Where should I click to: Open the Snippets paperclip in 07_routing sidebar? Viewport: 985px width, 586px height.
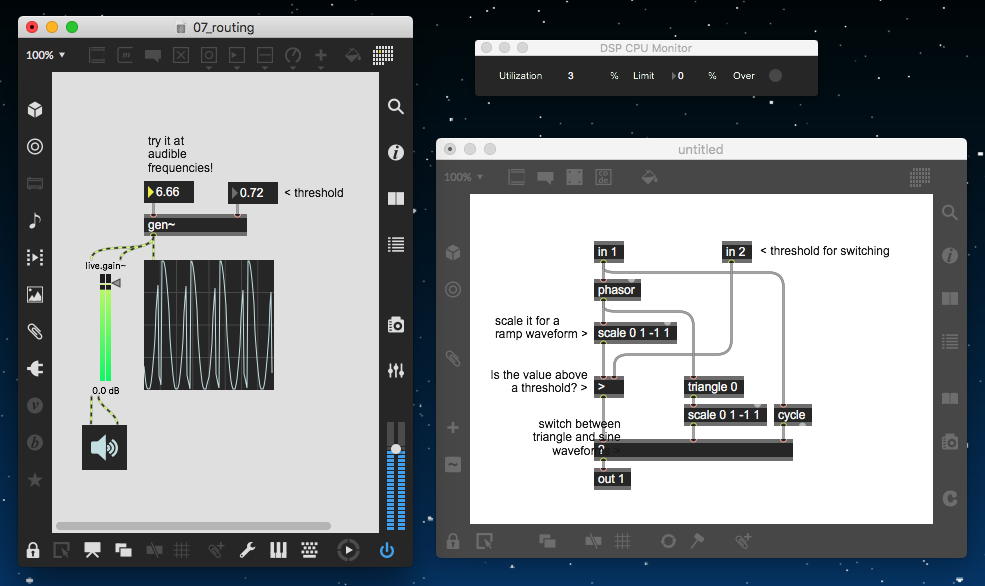click(x=35, y=331)
